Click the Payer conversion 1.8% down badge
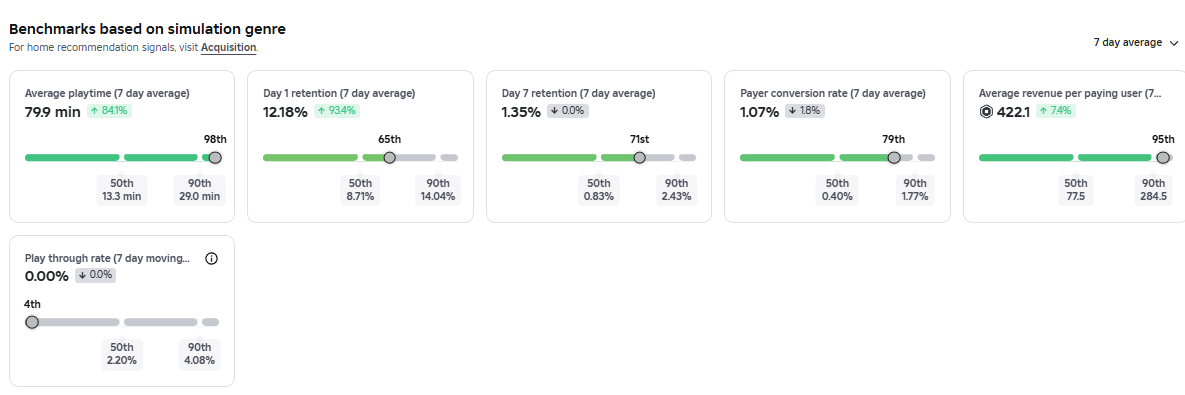The height and width of the screenshot is (395, 1185). click(x=805, y=111)
